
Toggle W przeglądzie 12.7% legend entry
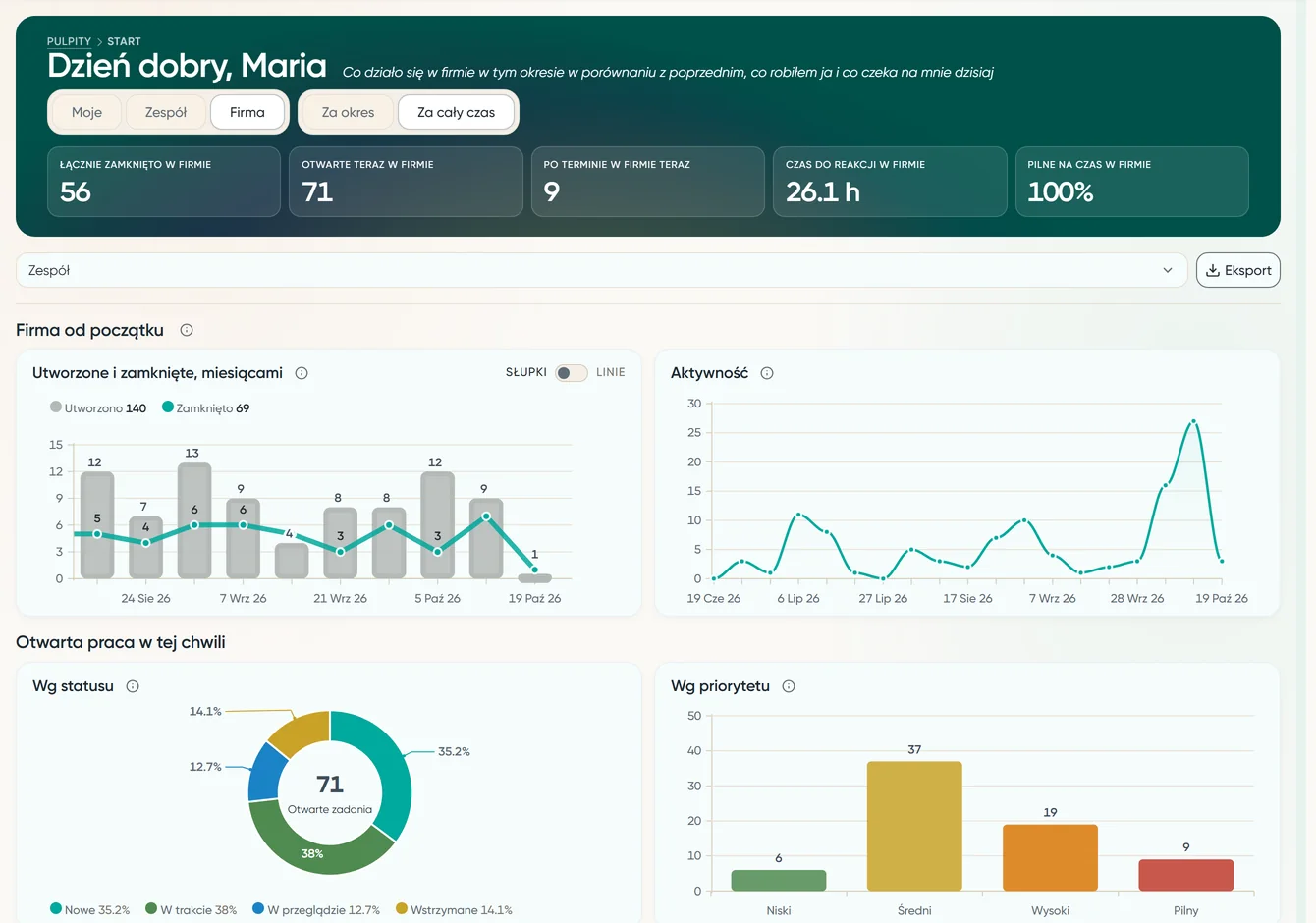[316, 909]
